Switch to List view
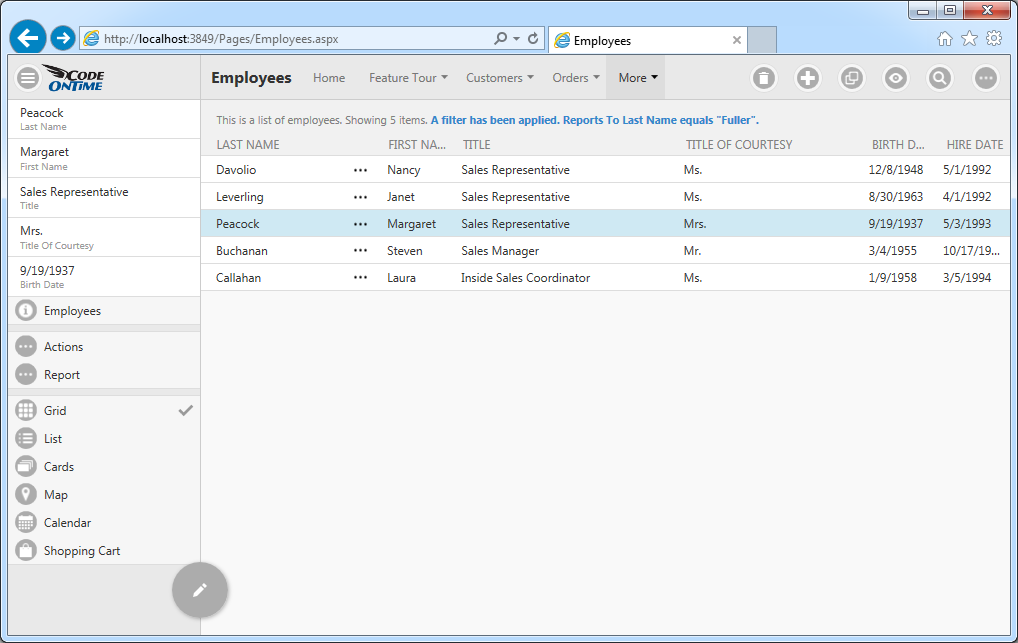The height and width of the screenshot is (643, 1018). pyautogui.click(x=104, y=438)
